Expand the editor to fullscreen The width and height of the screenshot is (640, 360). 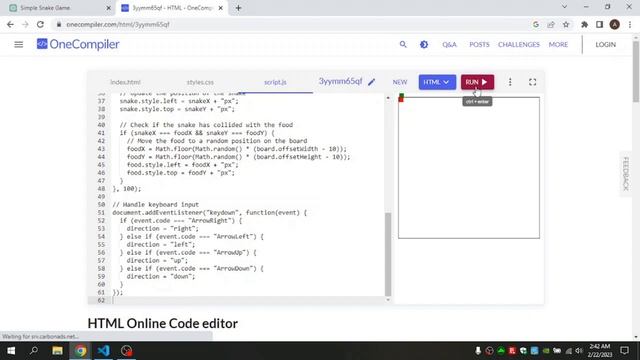click(533, 82)
